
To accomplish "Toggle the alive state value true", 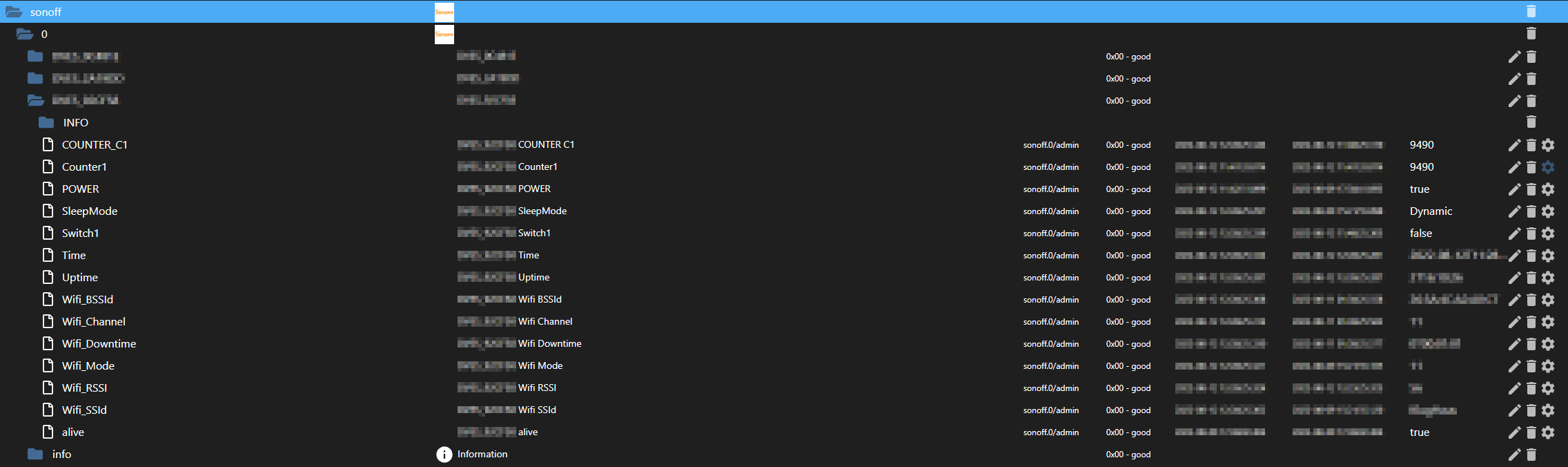I will [1419, 432].
